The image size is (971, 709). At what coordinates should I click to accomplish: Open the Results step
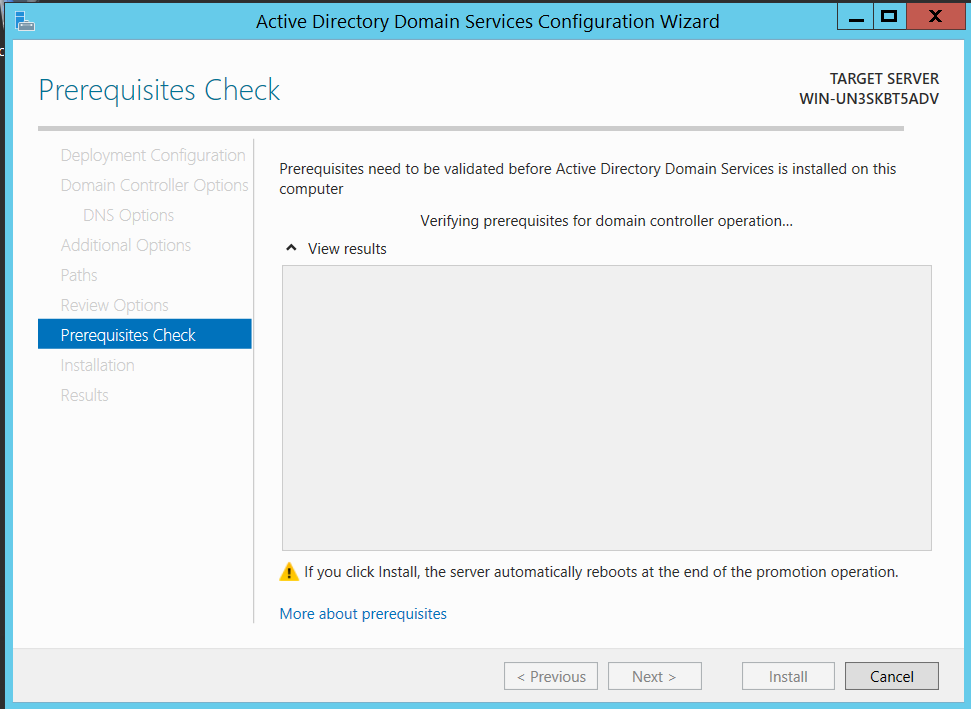[x=84, y=395]
